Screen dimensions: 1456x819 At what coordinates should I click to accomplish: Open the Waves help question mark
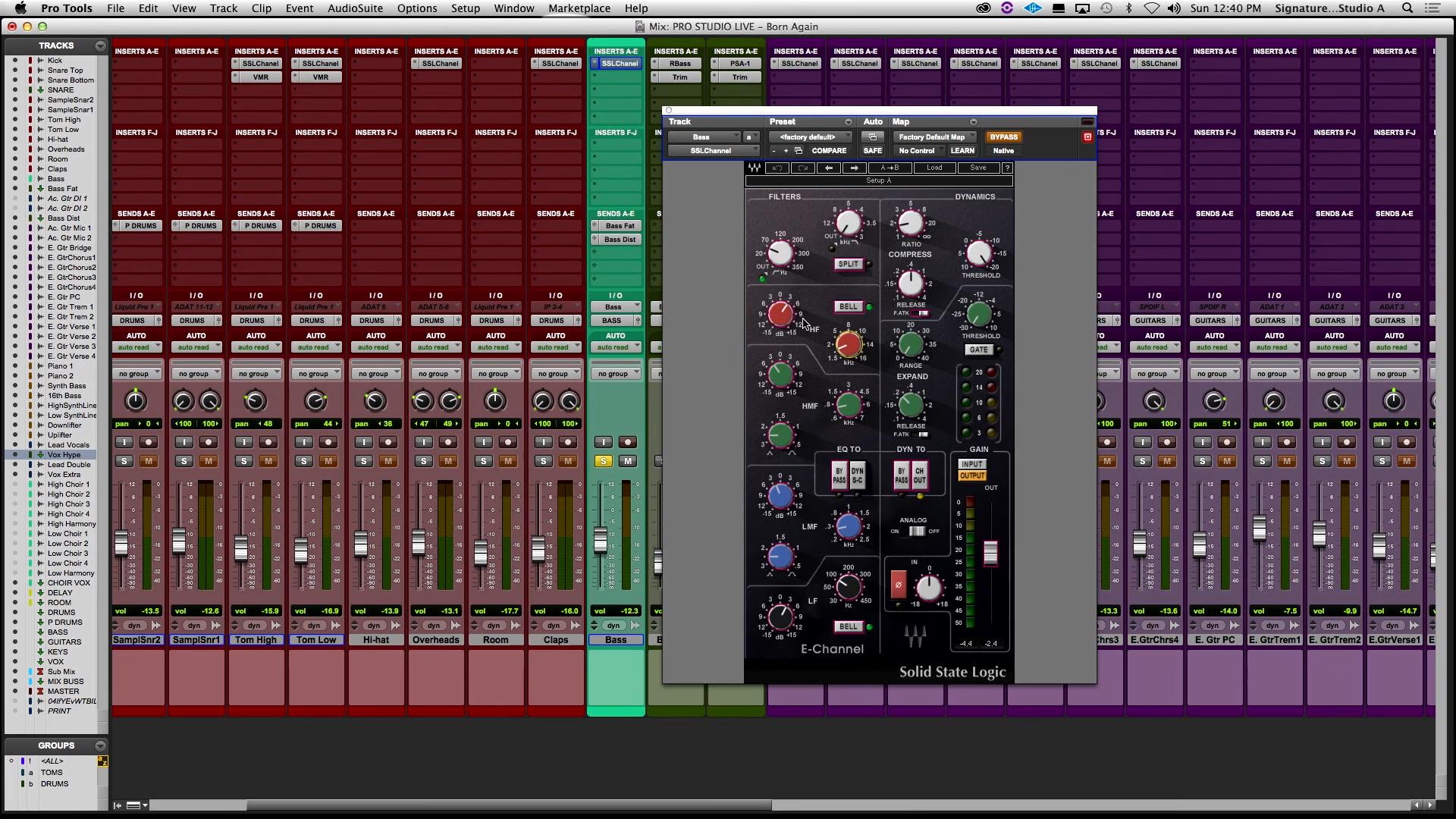[x=1007, y=168]
